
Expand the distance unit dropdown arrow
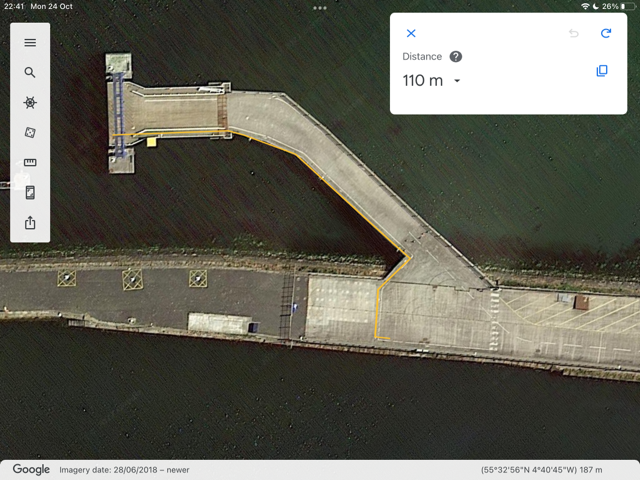[457, 81]
